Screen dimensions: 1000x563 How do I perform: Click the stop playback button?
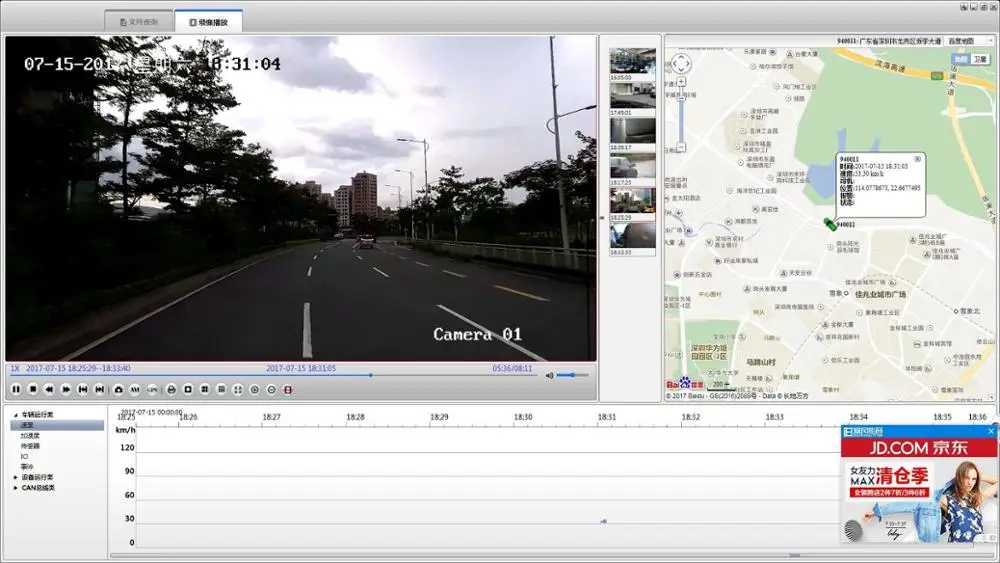32,388
